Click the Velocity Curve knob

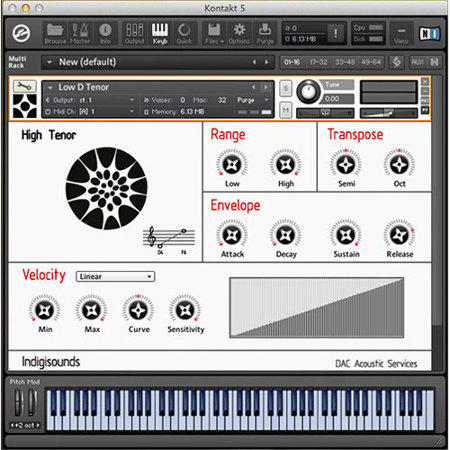[138, 310]
